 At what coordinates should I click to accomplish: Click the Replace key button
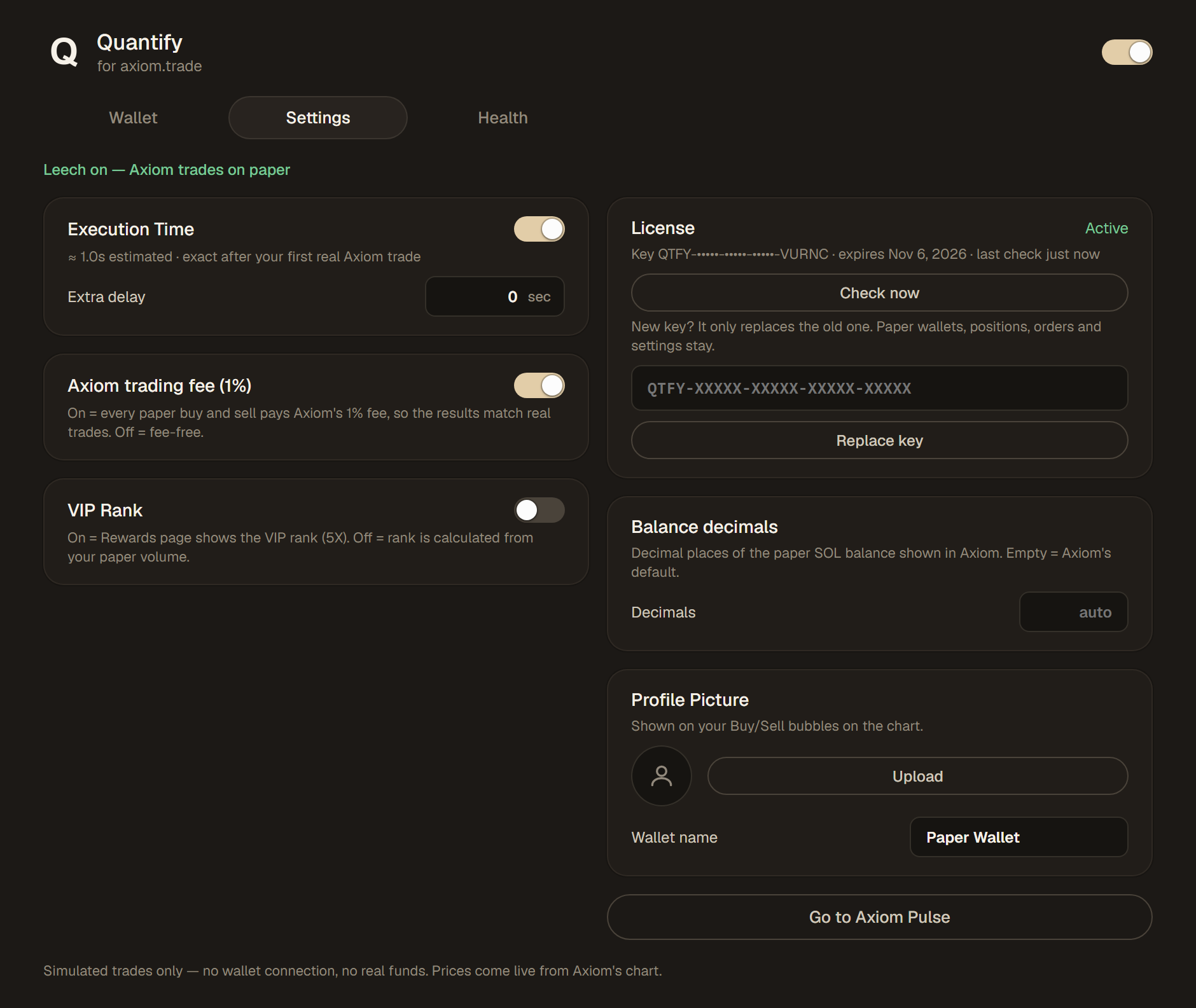point(879,440)
